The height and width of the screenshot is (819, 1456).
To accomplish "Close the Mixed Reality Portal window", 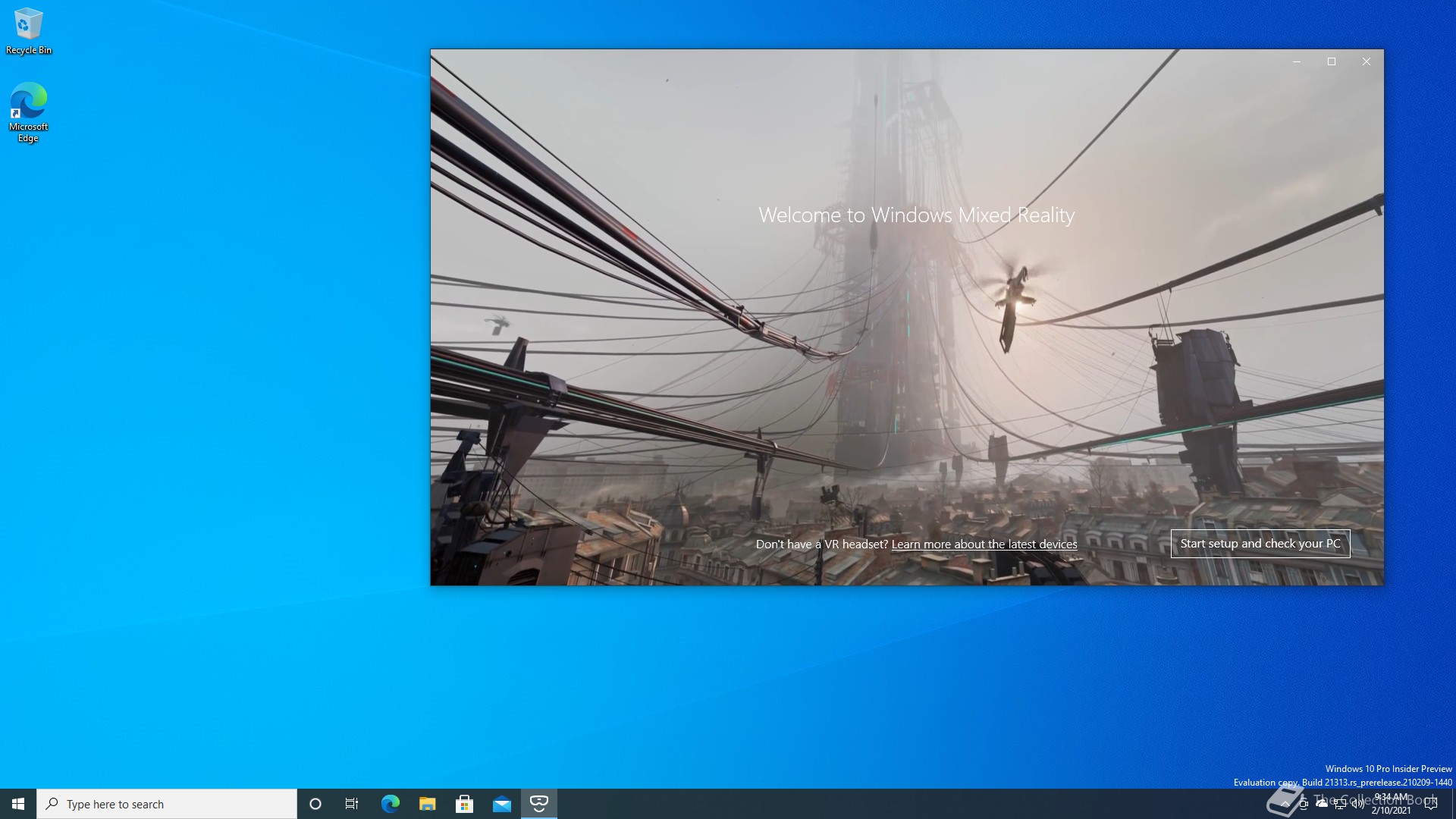I will [x=1367, y=61].
